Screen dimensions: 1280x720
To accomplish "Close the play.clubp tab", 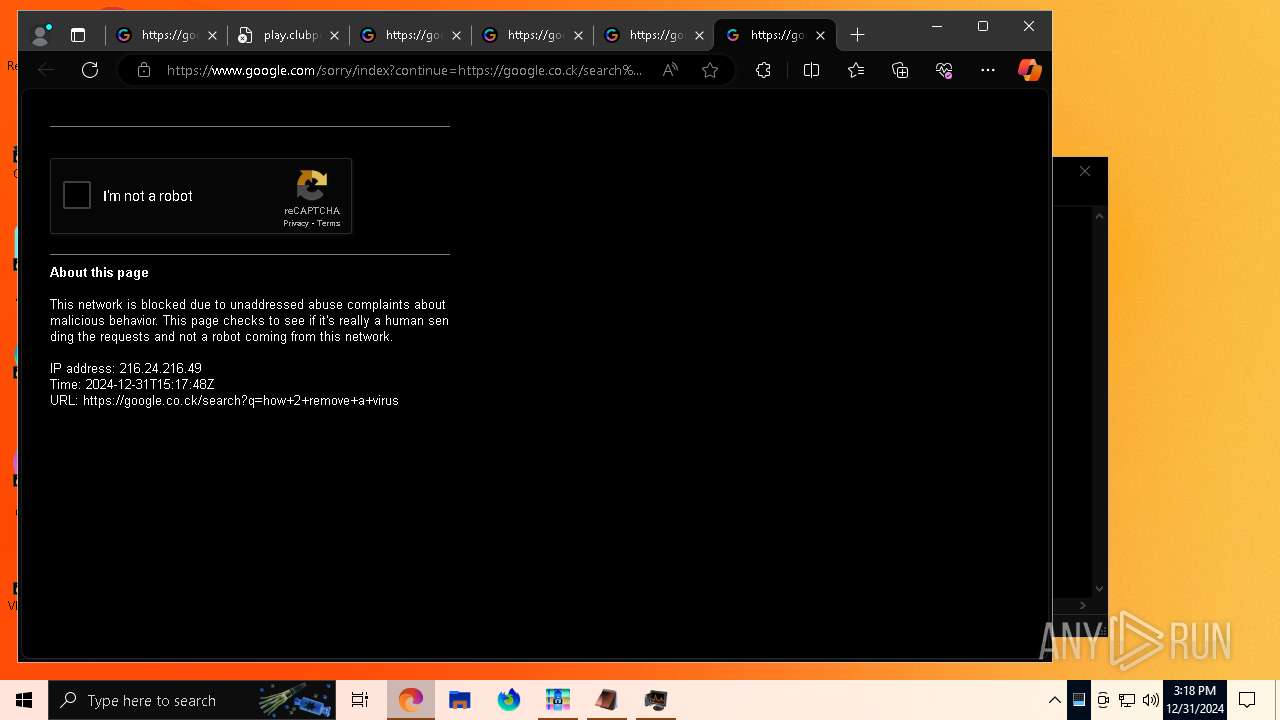I will (334, 35).
